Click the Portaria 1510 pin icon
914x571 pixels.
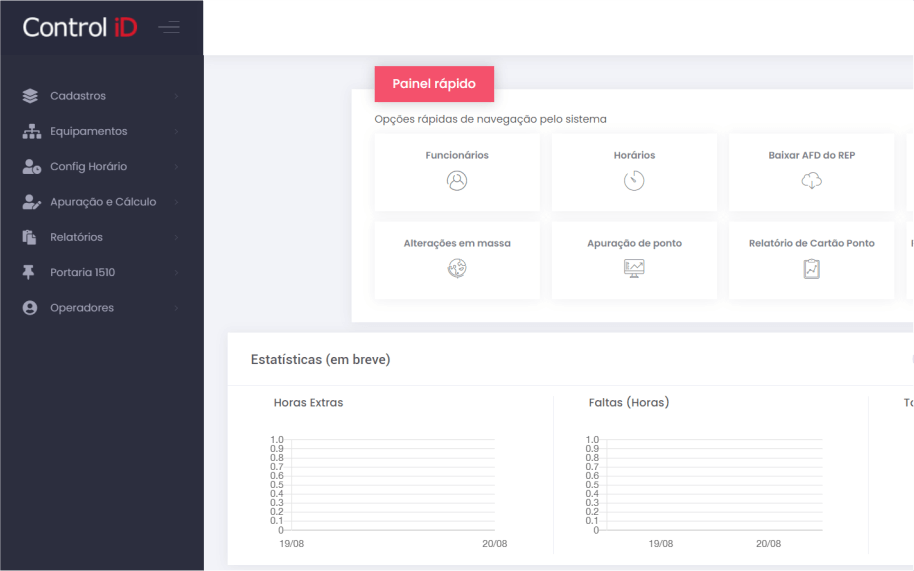[x=29, y=272]
